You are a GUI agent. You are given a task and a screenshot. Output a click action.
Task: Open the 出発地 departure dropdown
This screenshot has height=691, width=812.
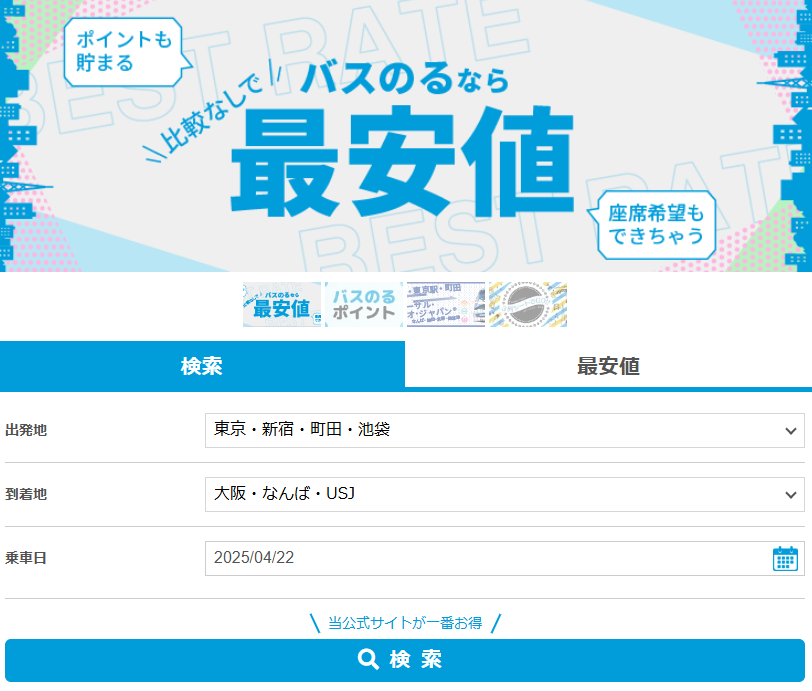[505, 430]
